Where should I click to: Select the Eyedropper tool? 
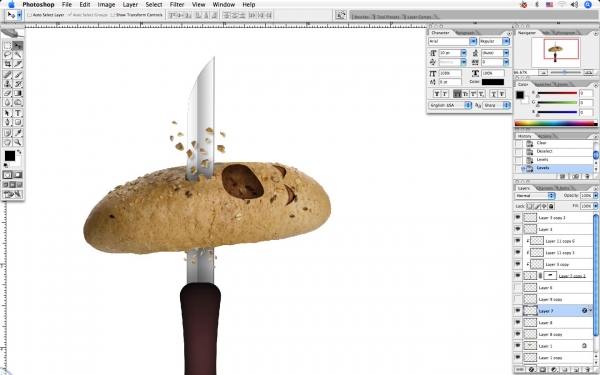[18, 133]
